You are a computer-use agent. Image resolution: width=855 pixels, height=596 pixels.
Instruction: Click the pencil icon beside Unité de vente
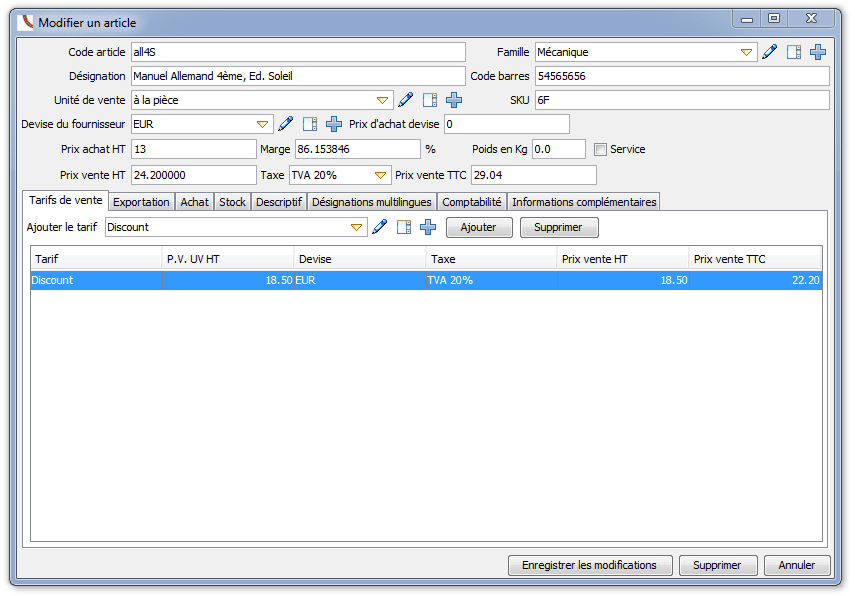pos(406,100)
